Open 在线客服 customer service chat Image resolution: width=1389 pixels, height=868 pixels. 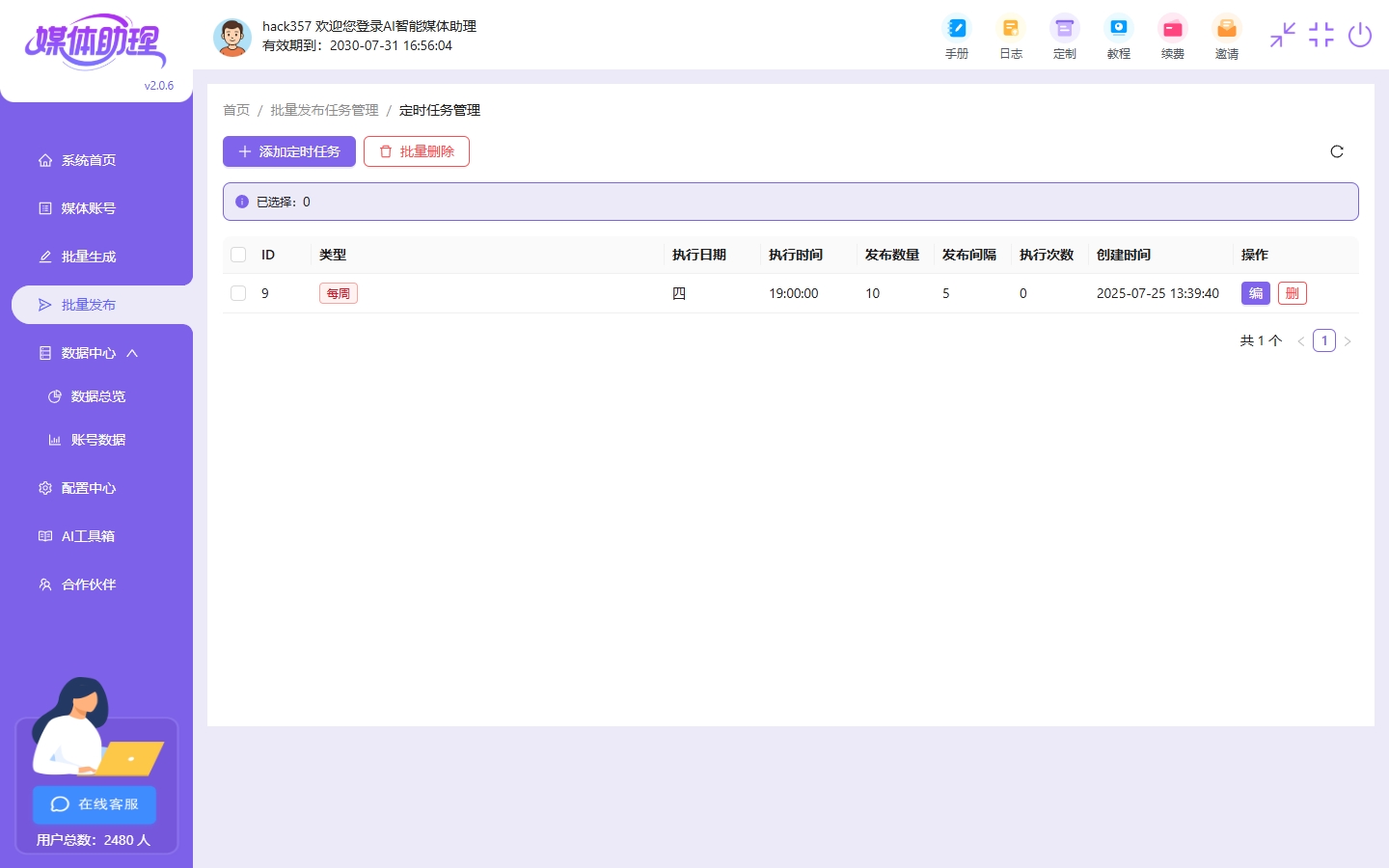click(x=94, y=804)
